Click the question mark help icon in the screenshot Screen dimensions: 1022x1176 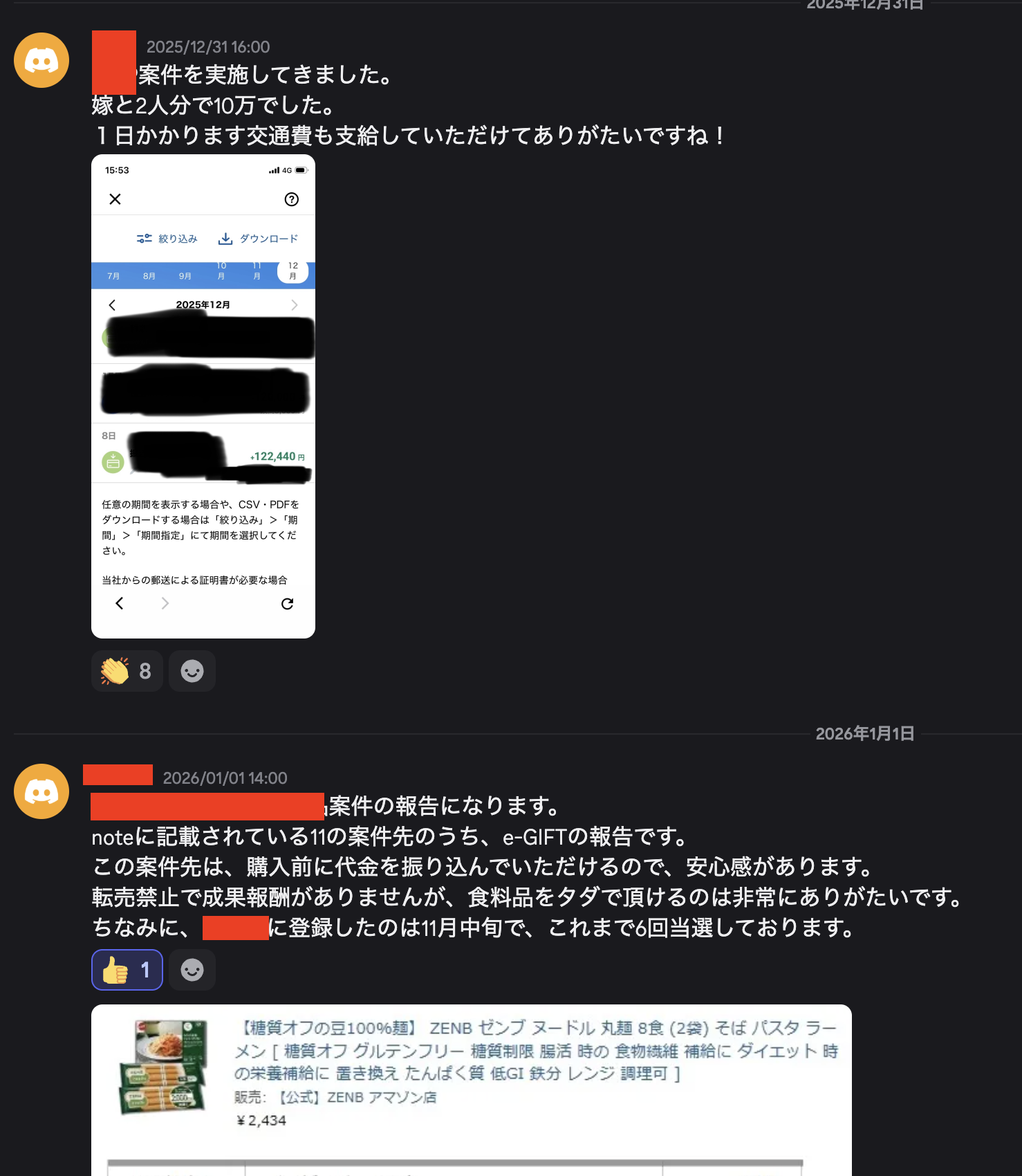coord(292,199)
